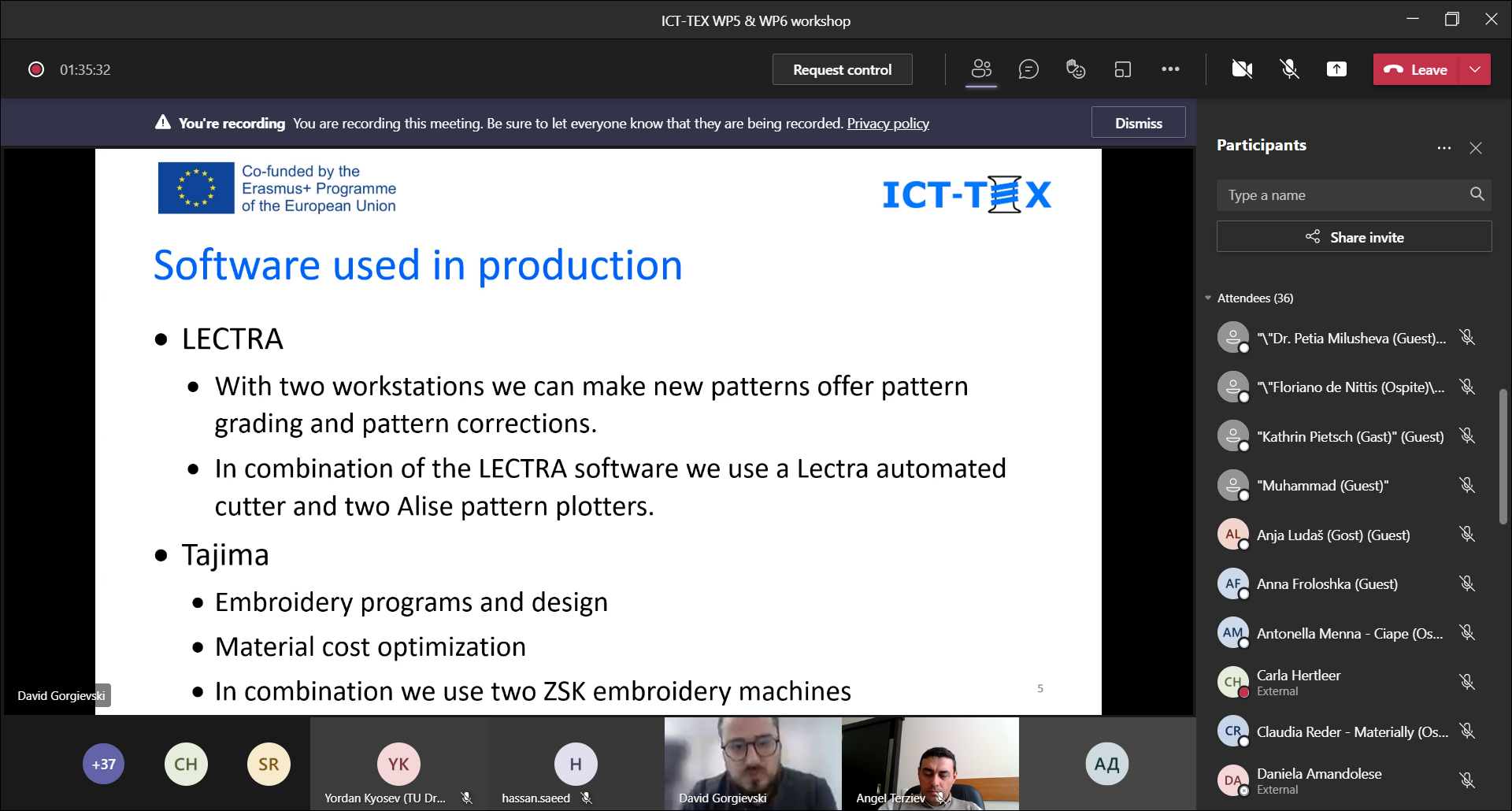Select Yordan Kyosev's participant tile
This screenshot has height=811, width=1512.
point(398,763)
